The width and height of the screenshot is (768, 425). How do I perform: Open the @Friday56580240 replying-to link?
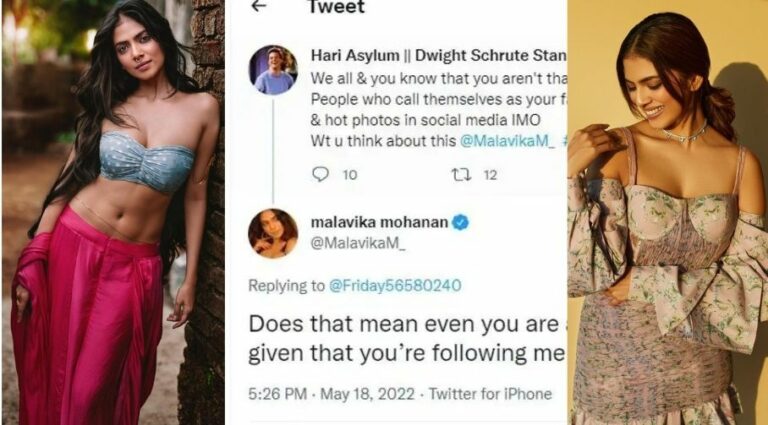click(x=395, y=285)
